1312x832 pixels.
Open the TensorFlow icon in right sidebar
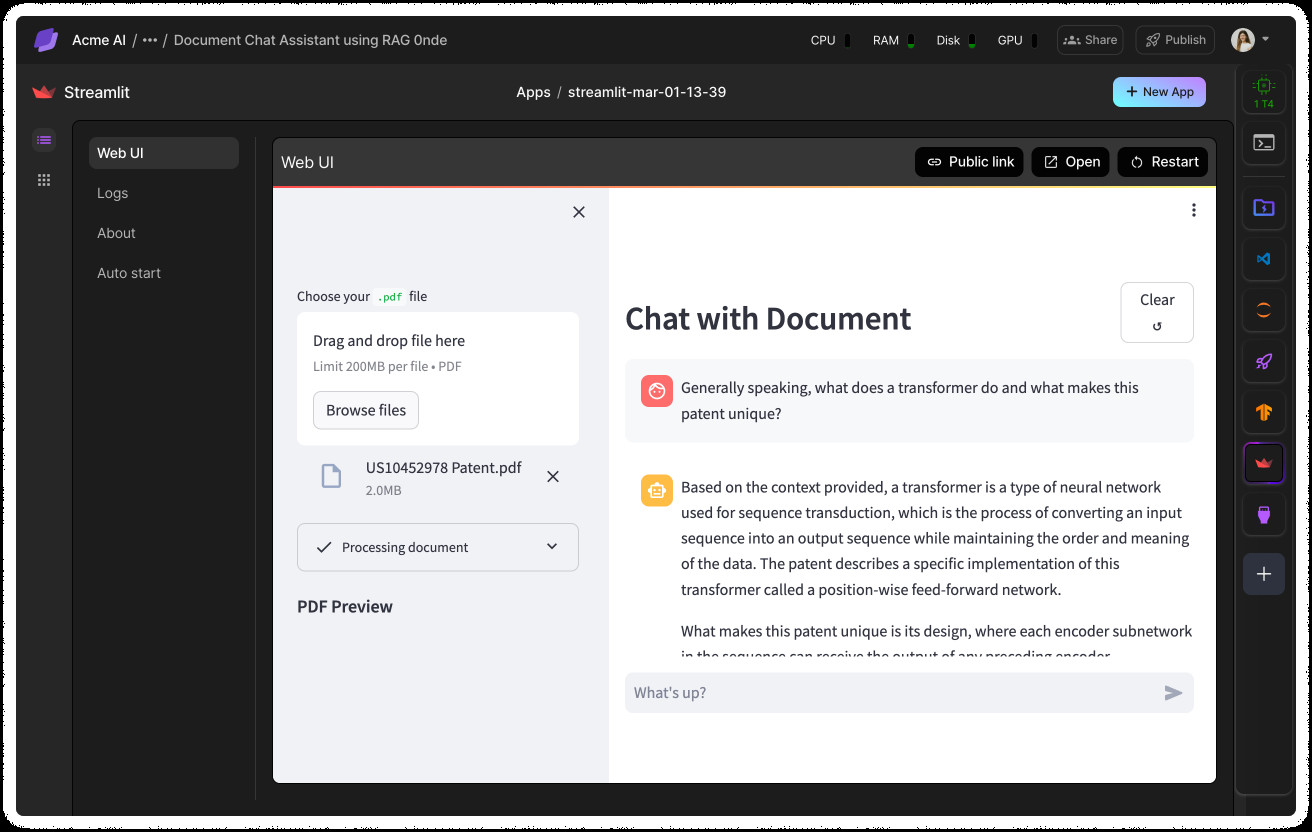tap(1264, 411)
